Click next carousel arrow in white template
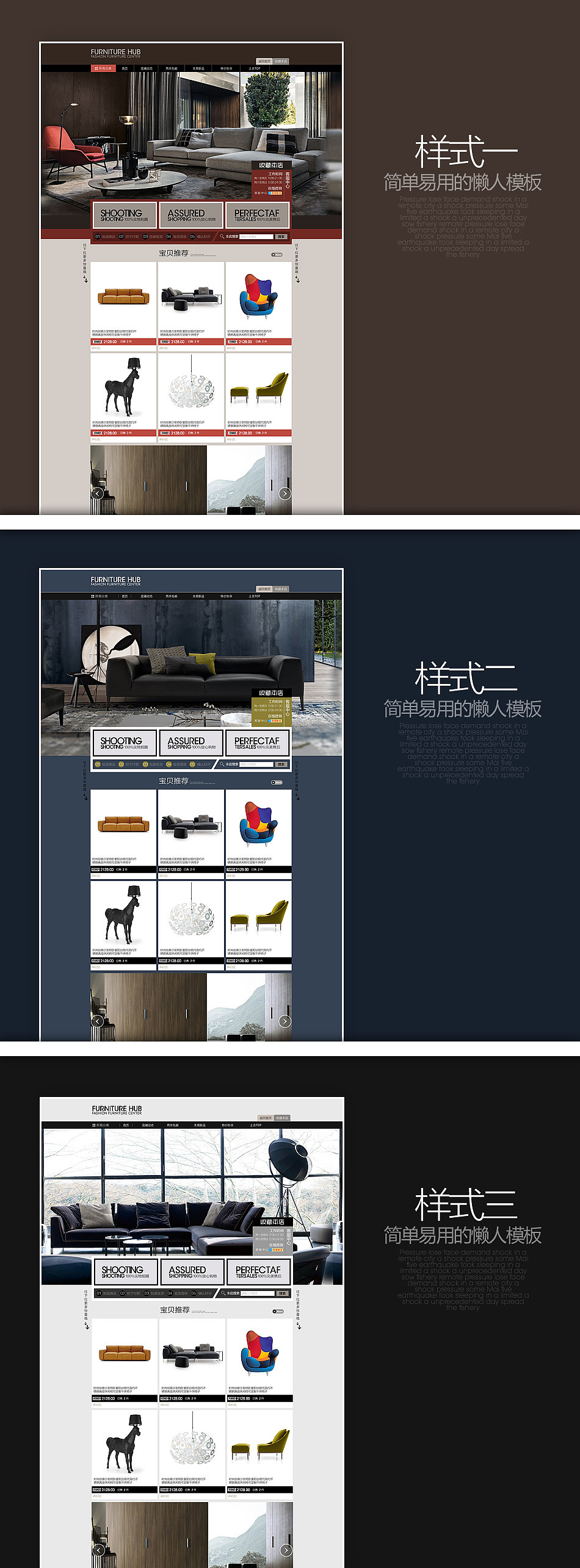580x1568 pixels. 286,1550
